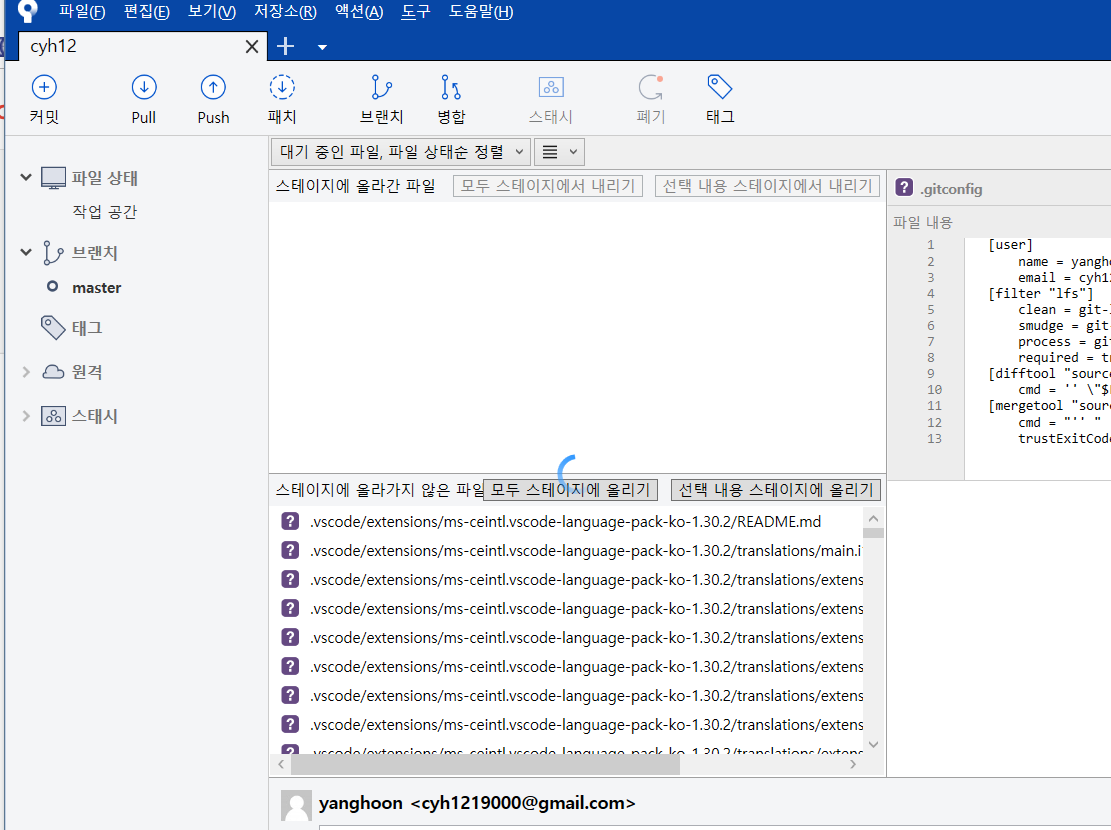
Task: Click the Push toolbar icon
Action: 213,99
